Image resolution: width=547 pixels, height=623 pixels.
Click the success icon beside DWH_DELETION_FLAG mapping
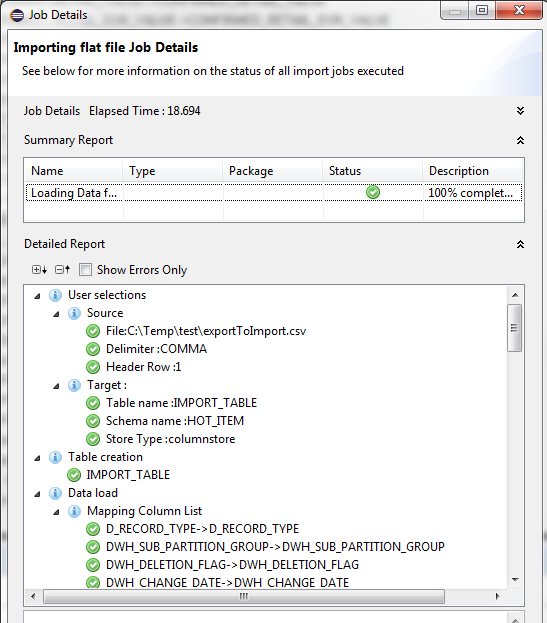93,565
